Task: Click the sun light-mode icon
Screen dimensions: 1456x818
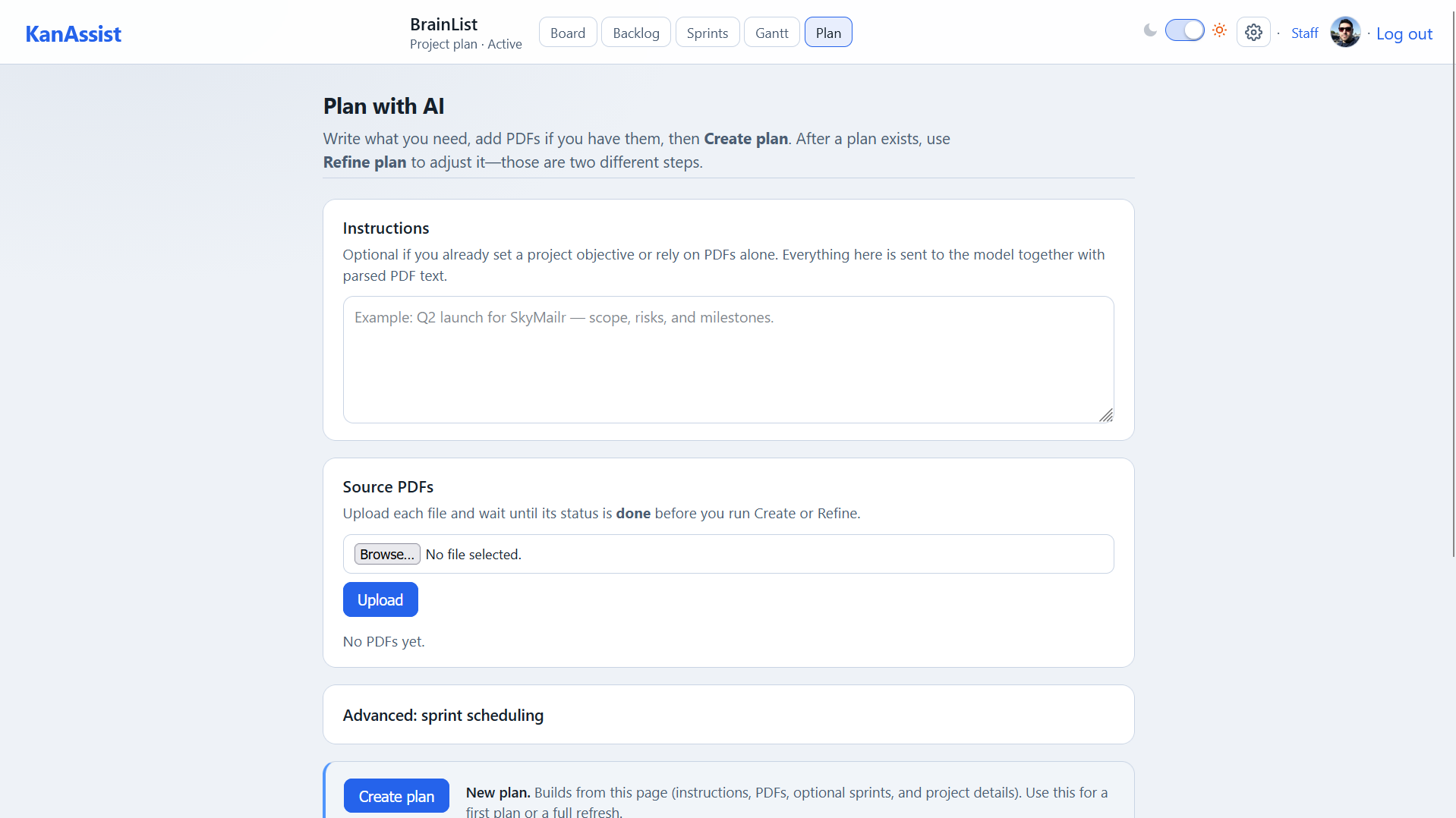Action: pyautogui.click(x=1219, y=30)
